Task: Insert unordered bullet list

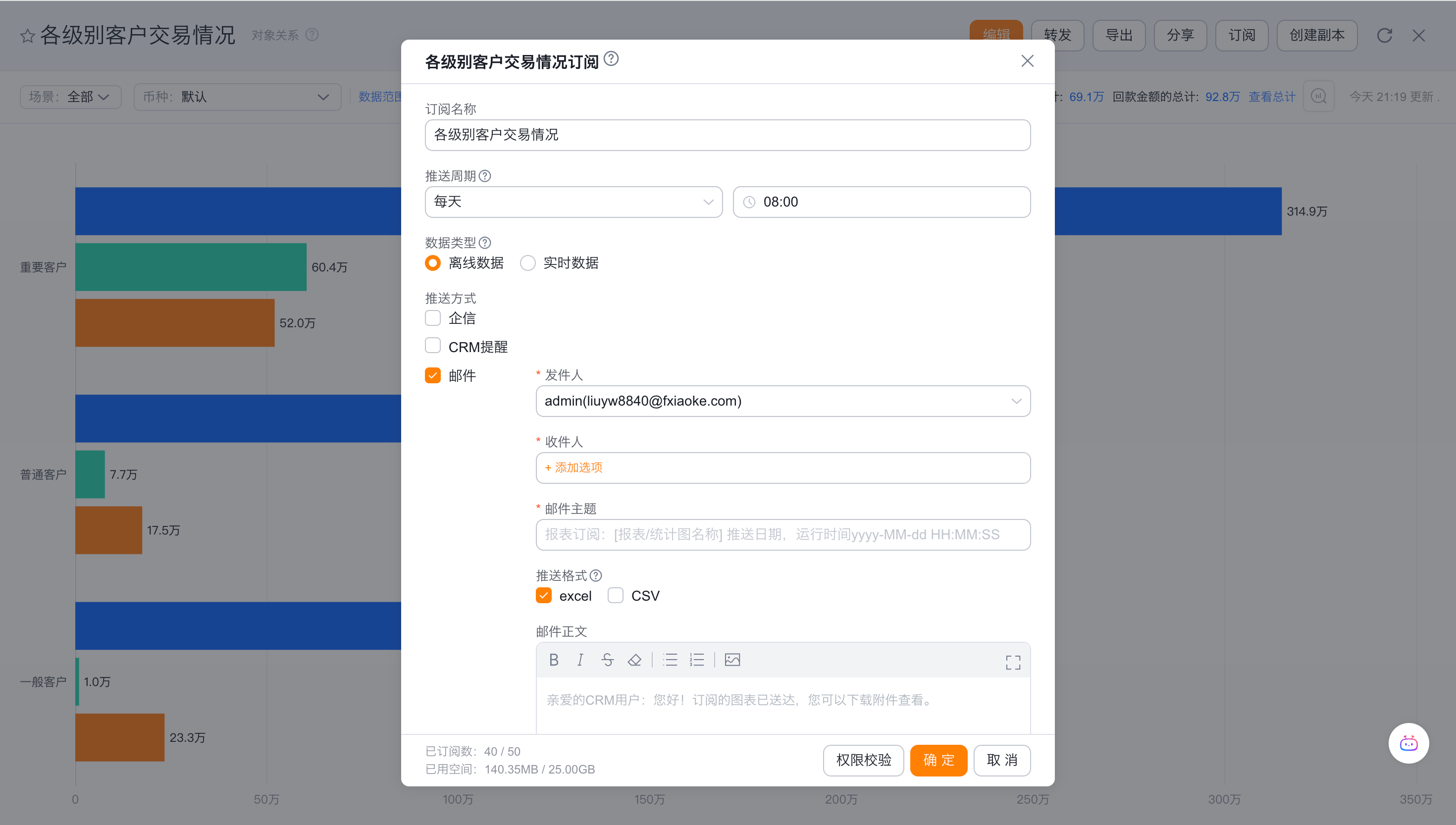Action: [x=670, y=660]
